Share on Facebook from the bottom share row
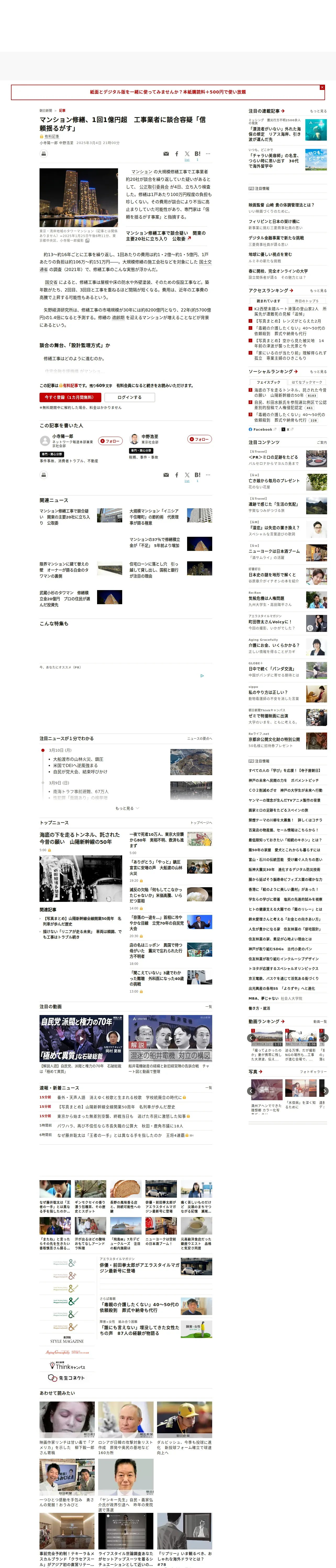336x1568 pixels. coord(177,475)
